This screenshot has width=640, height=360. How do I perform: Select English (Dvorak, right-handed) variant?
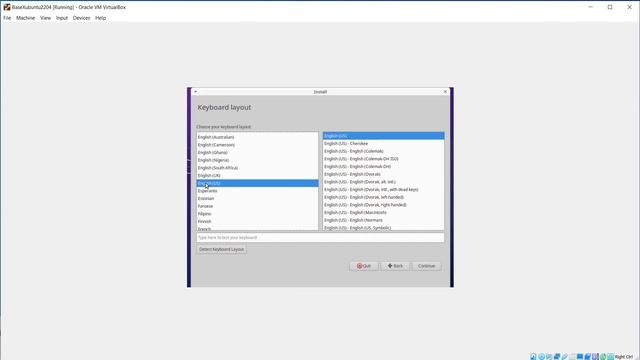[x=383, y=205]
